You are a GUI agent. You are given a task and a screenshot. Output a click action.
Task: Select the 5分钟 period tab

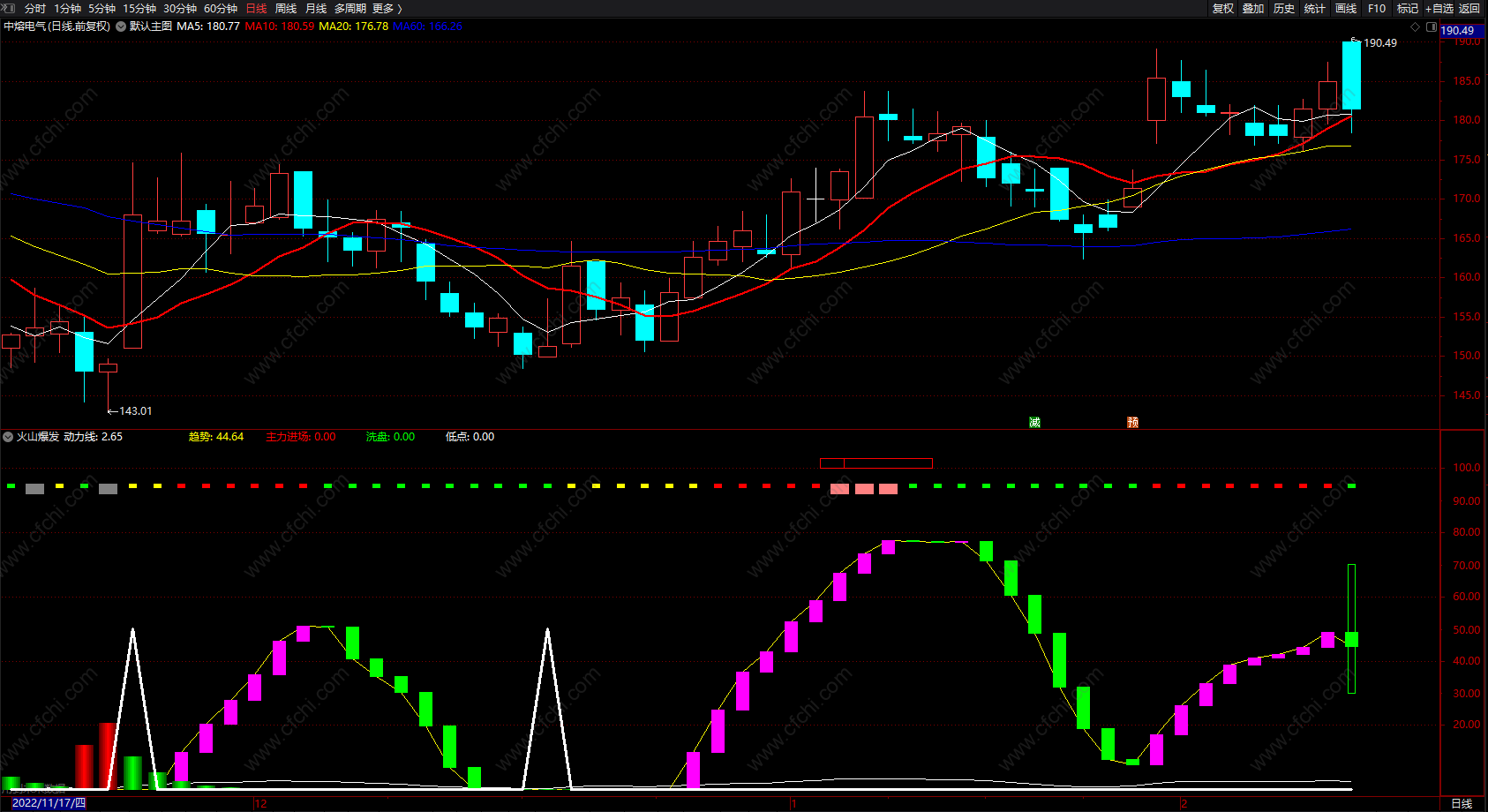[x=101, y=8]
